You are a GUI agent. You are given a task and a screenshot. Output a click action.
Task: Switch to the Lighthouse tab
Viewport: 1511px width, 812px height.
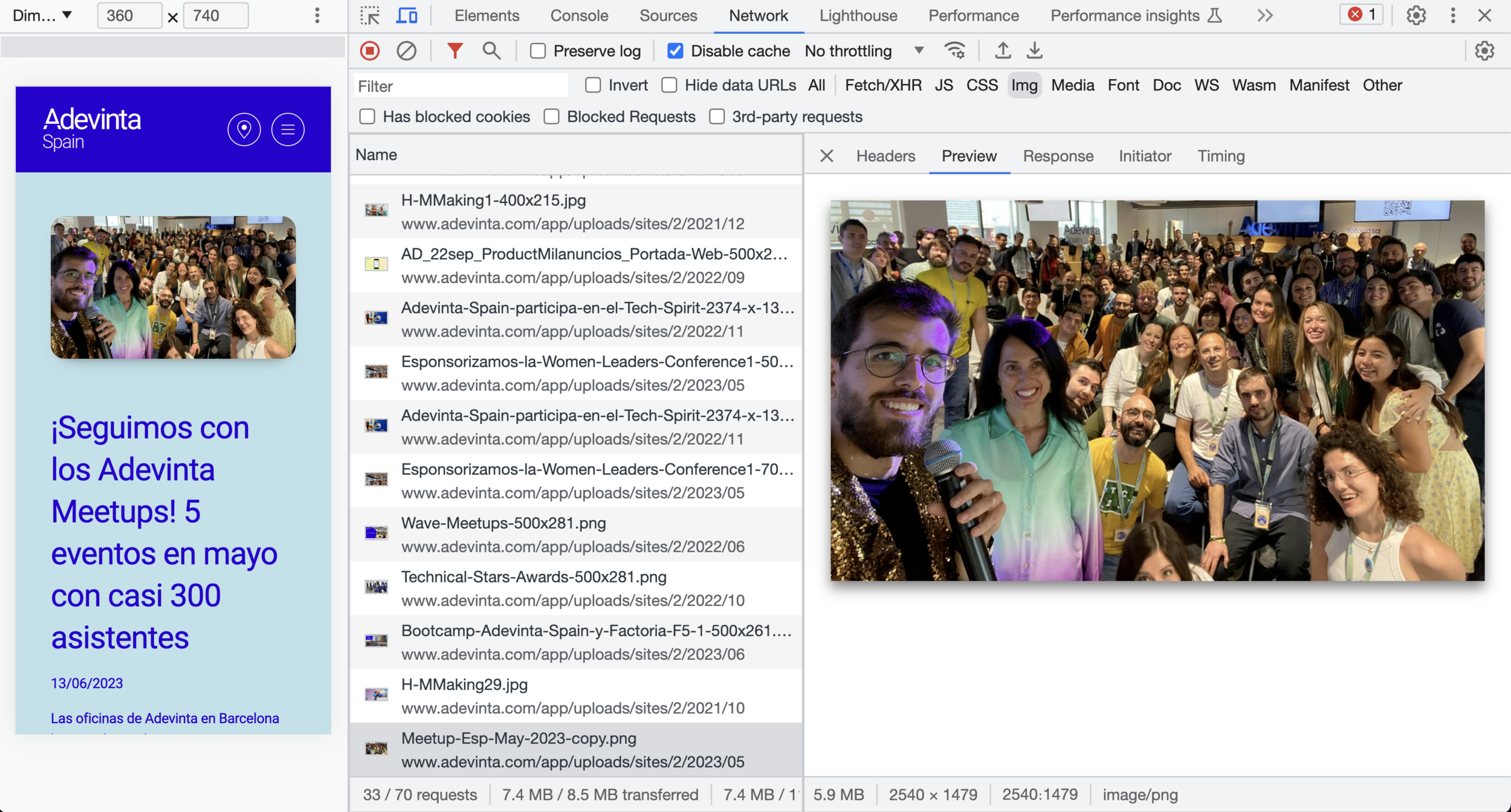point(858,16)
